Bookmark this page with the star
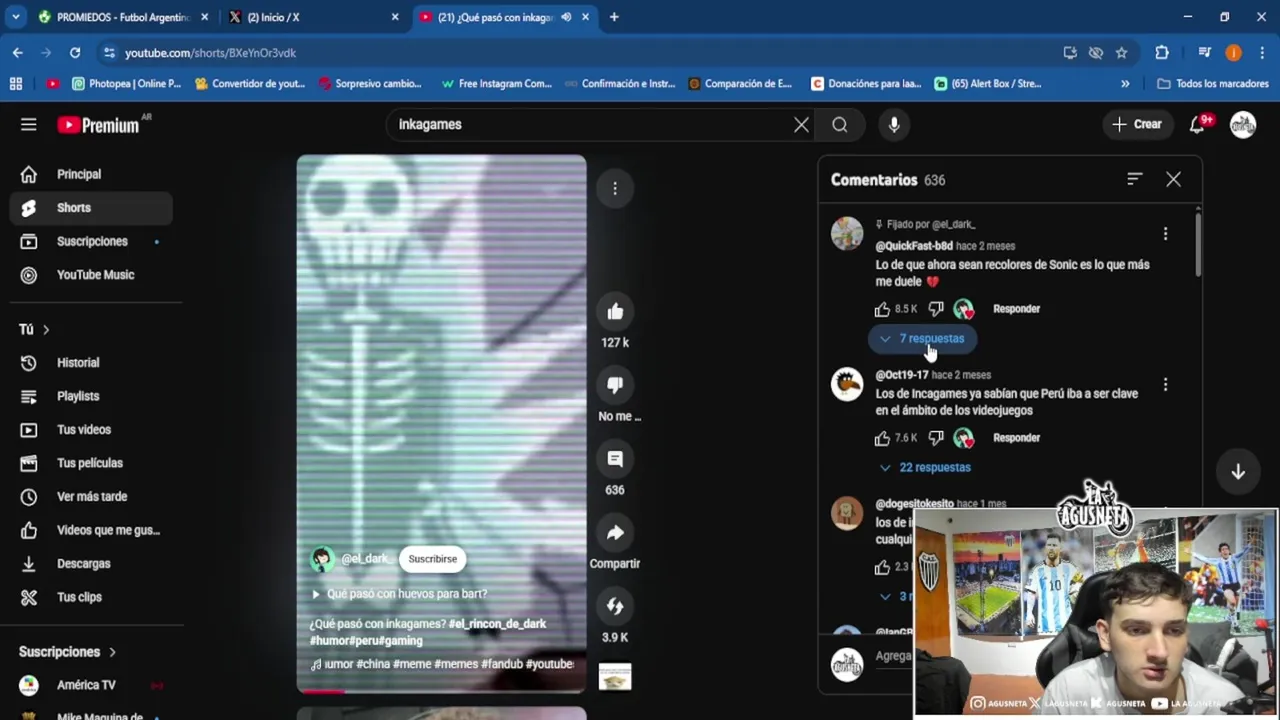 pyautogui.click(x=1121, y=53)
